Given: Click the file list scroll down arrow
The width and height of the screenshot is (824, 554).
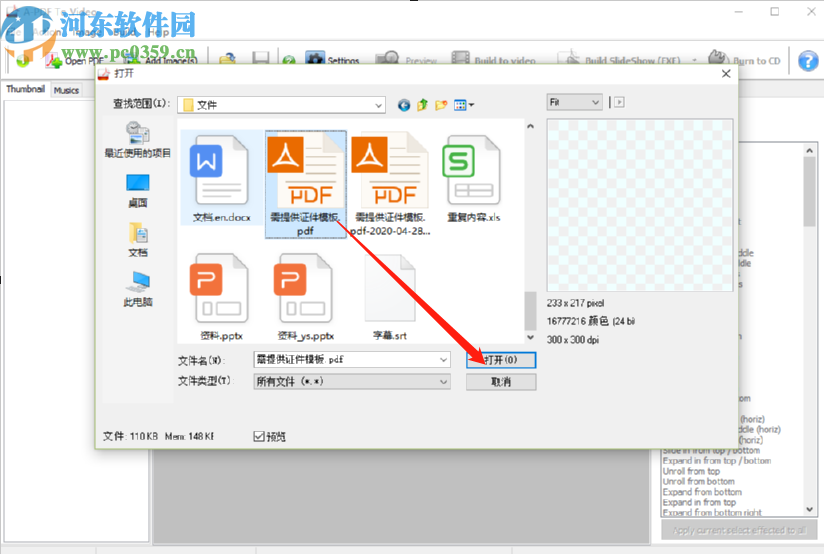Looking at the screenshot, I should point(530,337).
